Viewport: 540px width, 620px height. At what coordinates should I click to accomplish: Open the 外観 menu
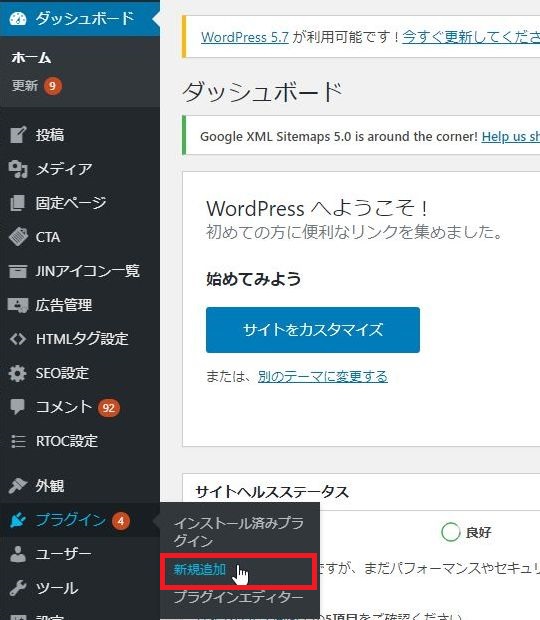pyautogui.click(x=80, y=486)
